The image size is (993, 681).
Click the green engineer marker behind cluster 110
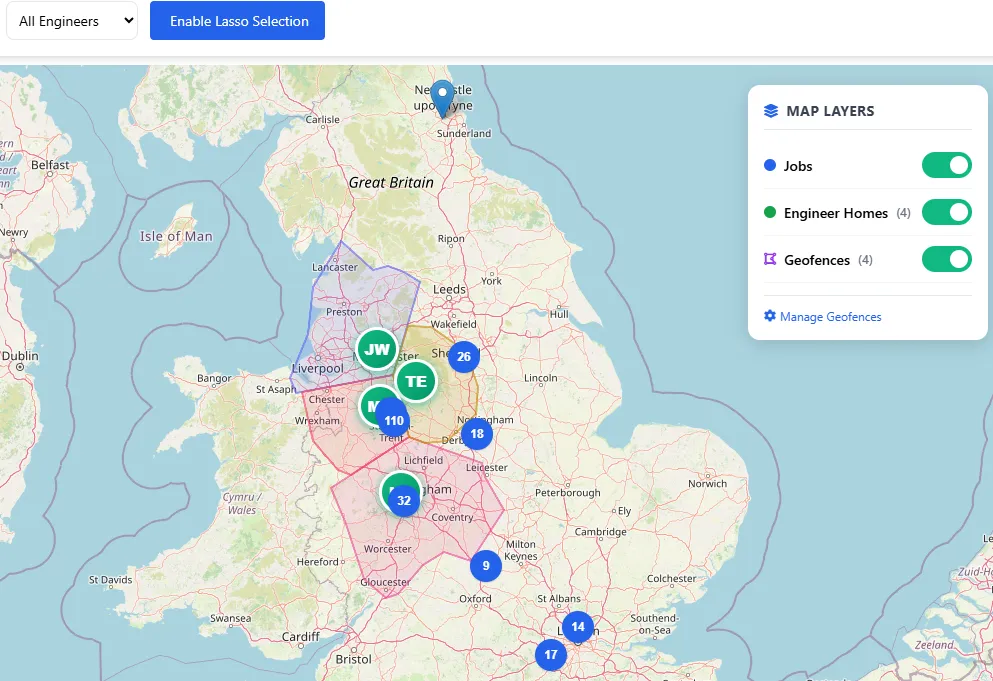(370, 405)
